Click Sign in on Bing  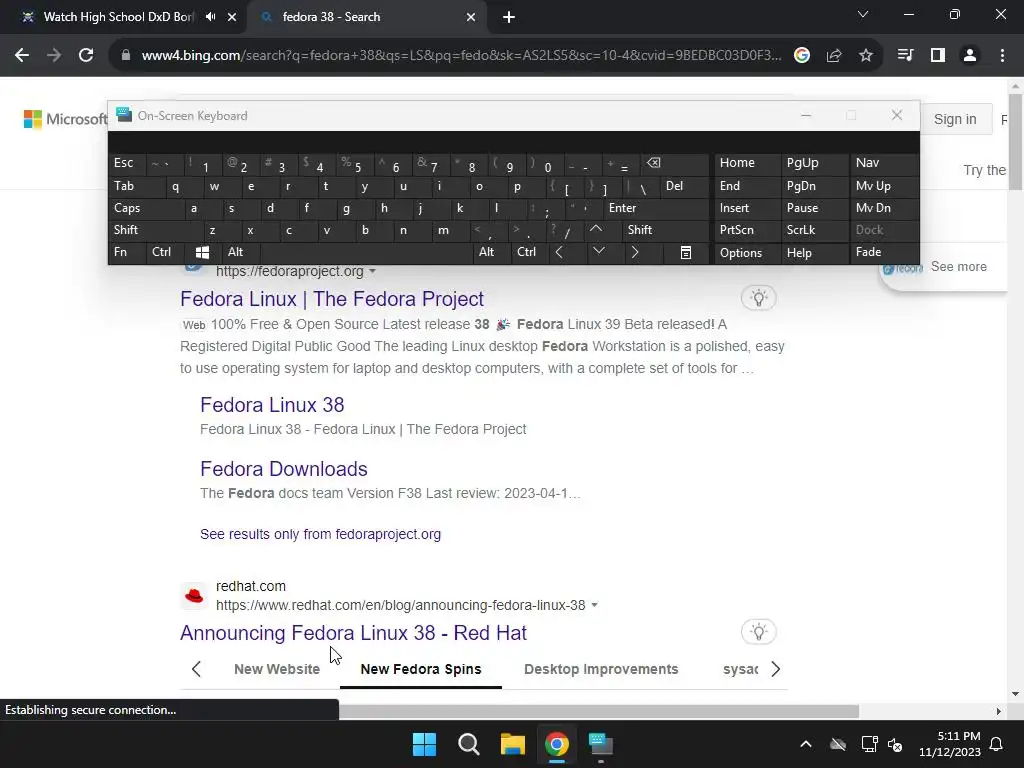(955, 120)
